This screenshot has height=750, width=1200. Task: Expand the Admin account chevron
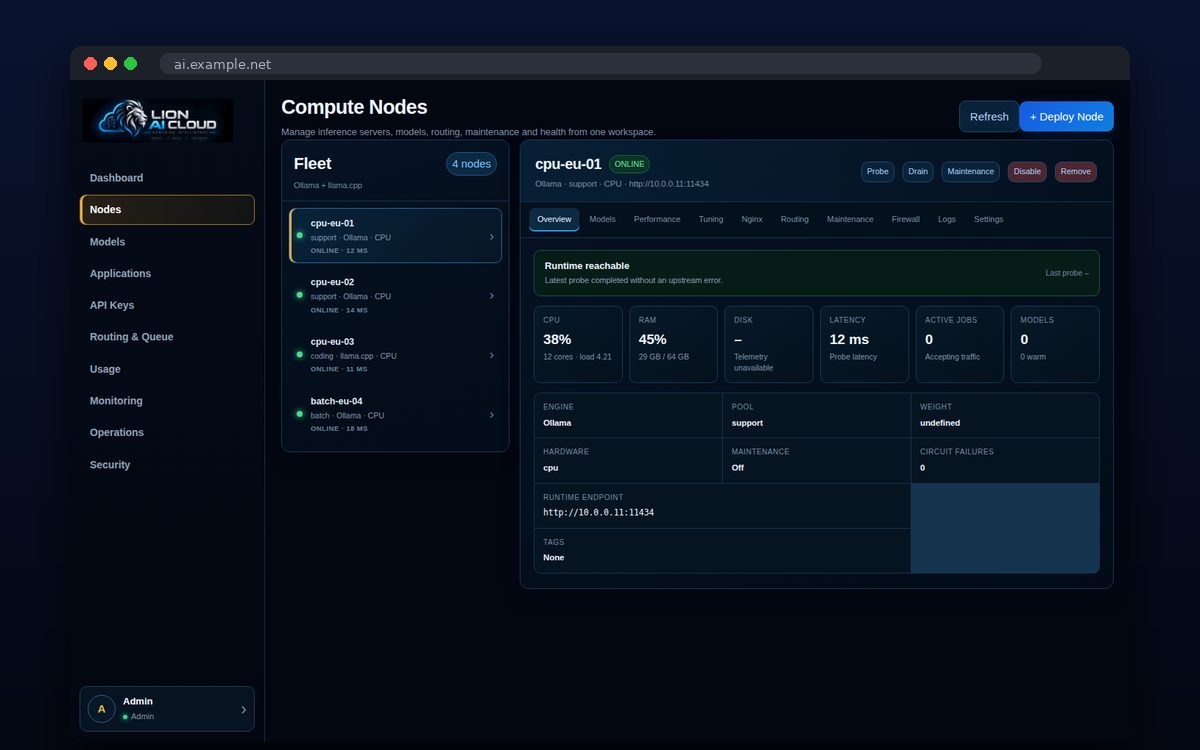pos(243,710)
